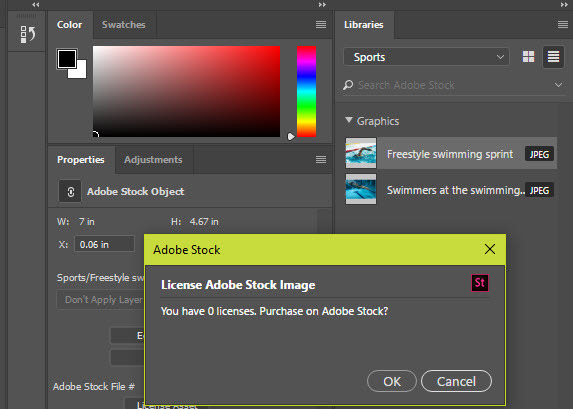Switch libraries to list view

[553, 57]
